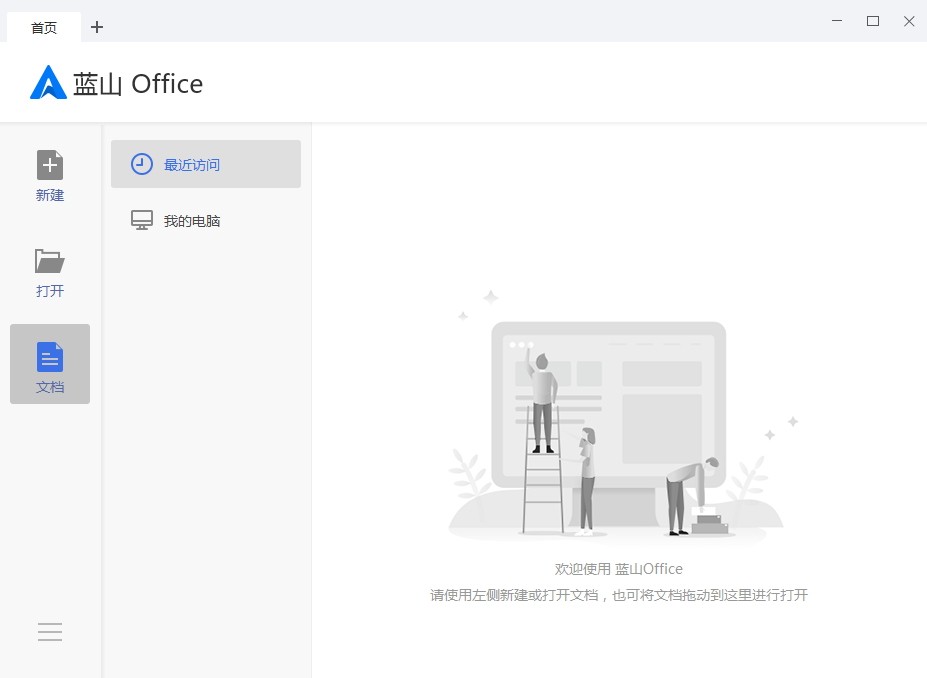Click the welcome illustration image
Screen dimensions: 927x678
tap(618, 420)
